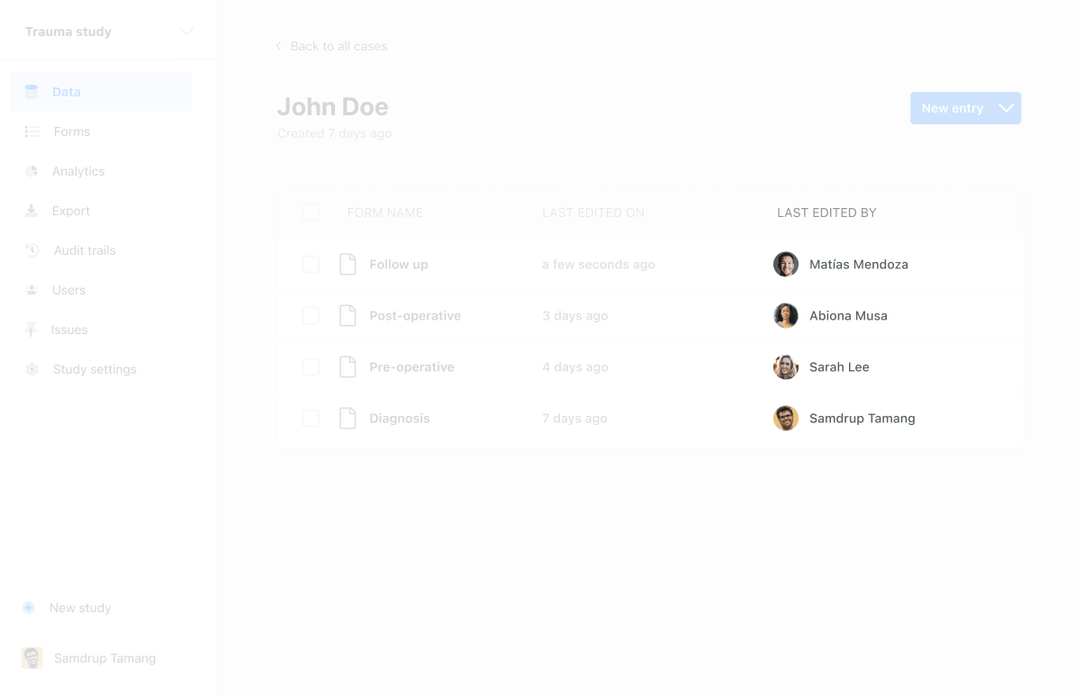Open Audit trails via its clock icon

(x=31, y=250)
